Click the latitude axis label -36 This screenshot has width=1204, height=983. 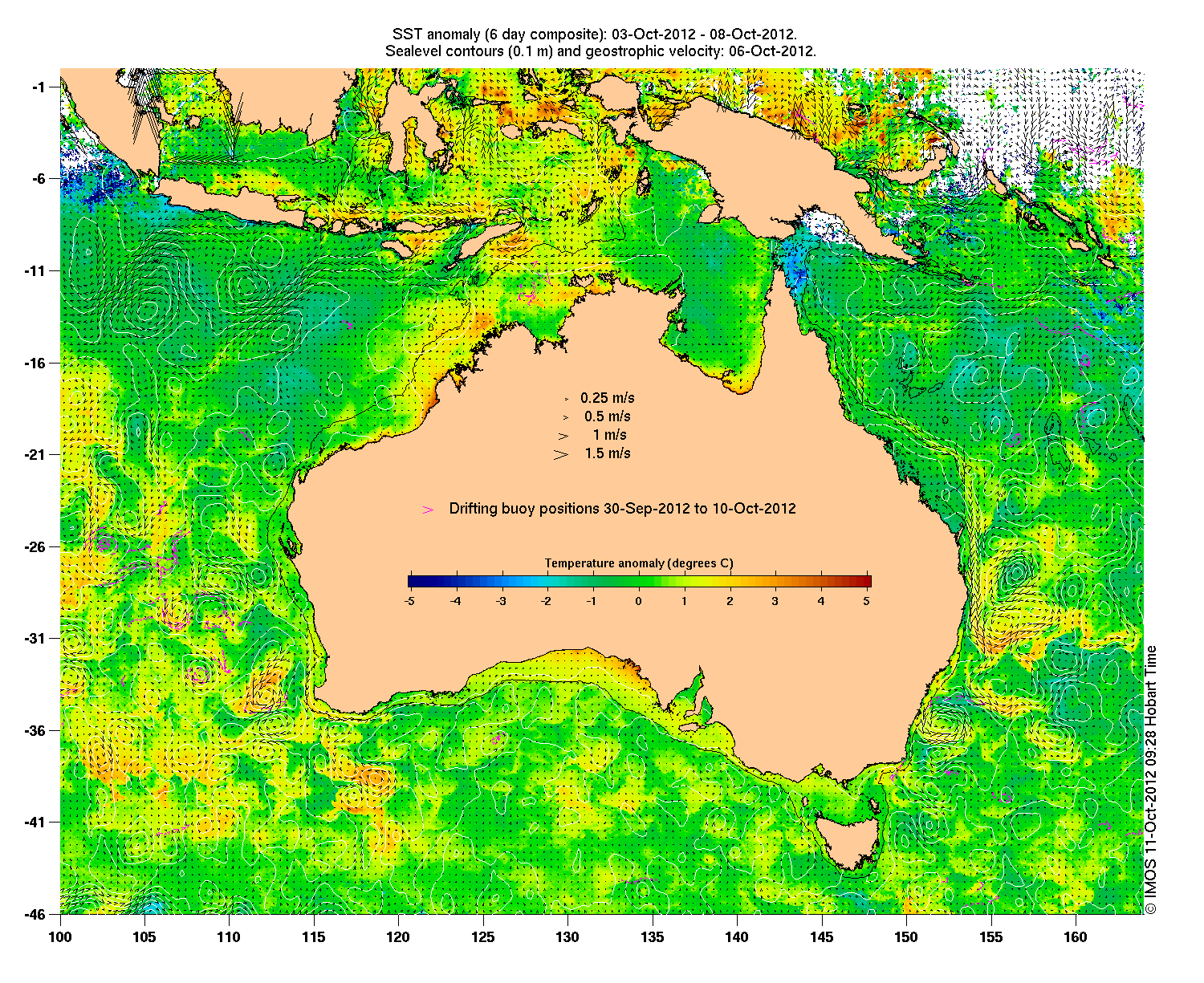coord(35,730)
